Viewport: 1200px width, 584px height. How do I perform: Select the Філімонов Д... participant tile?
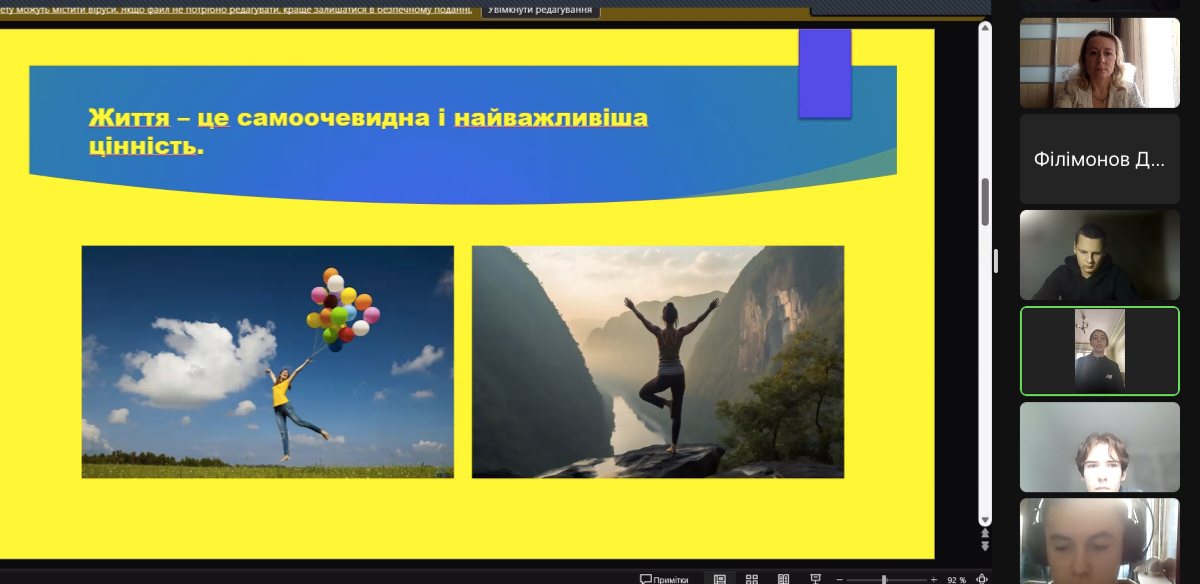tap(1099, 159)
